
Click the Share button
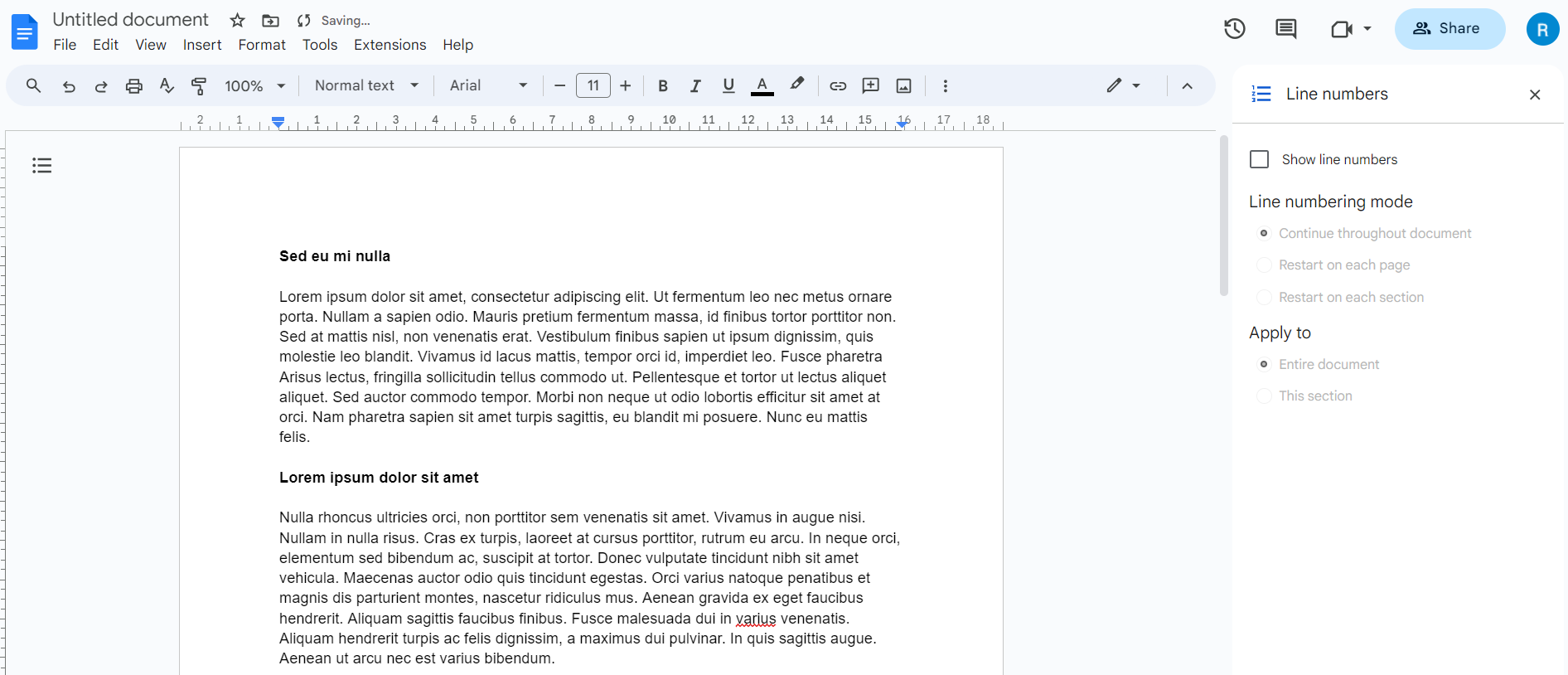point(1449,29)
